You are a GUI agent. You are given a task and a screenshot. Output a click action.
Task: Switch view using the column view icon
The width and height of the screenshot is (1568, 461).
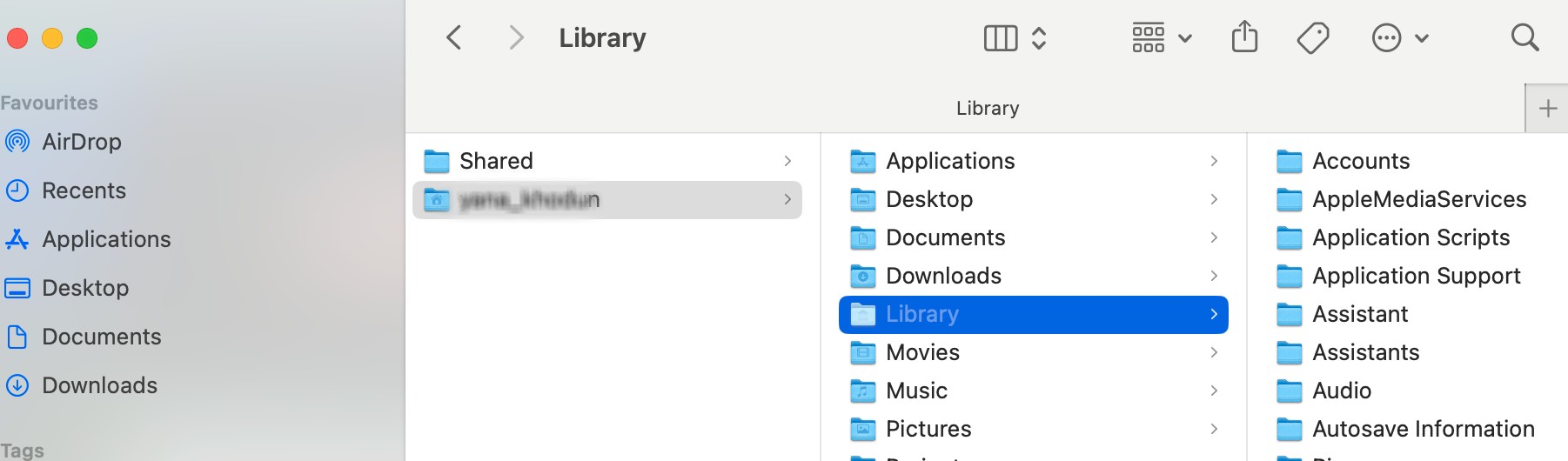[1001, 38]
